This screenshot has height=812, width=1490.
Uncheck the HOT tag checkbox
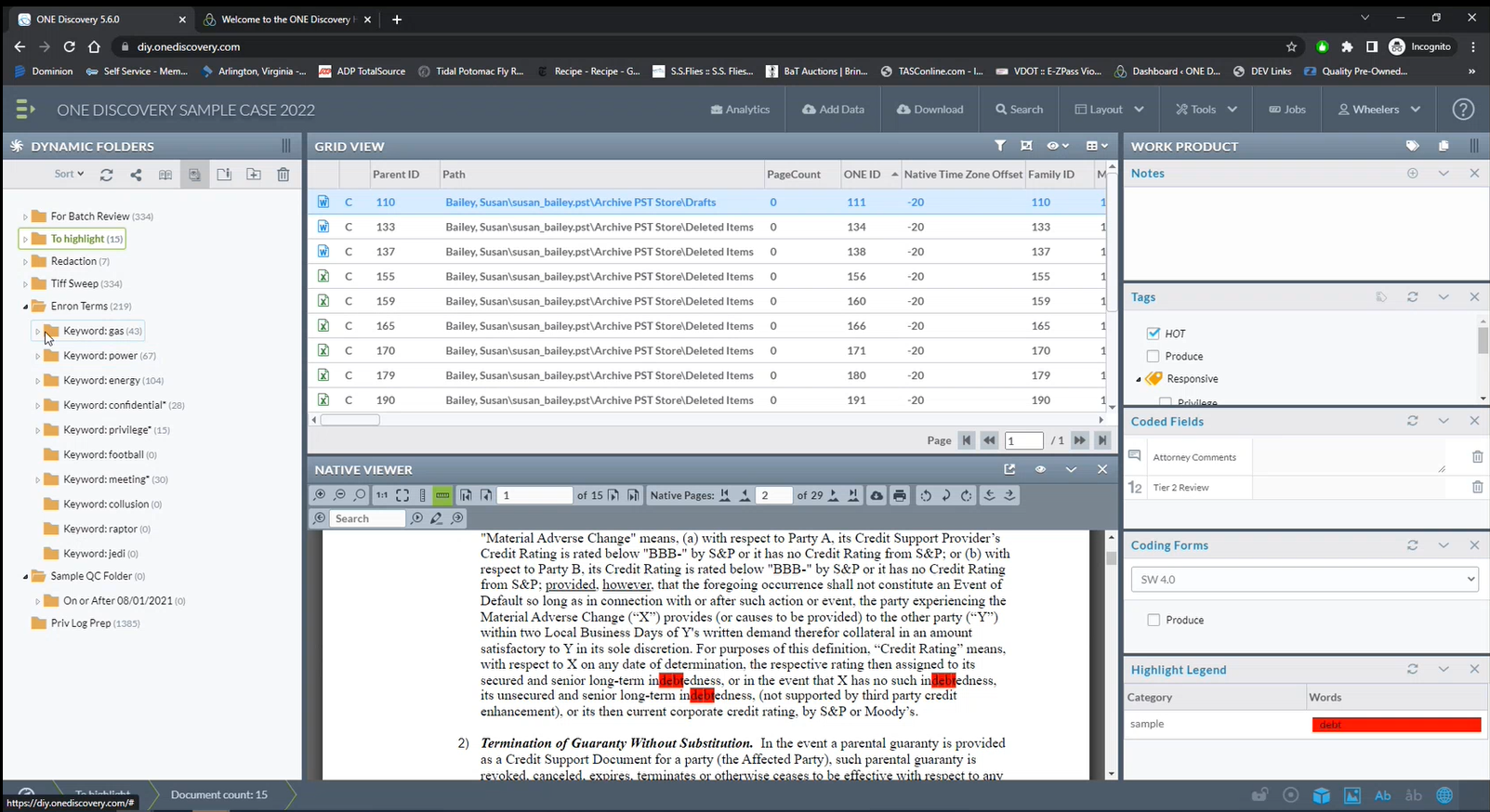(1154, 334)
